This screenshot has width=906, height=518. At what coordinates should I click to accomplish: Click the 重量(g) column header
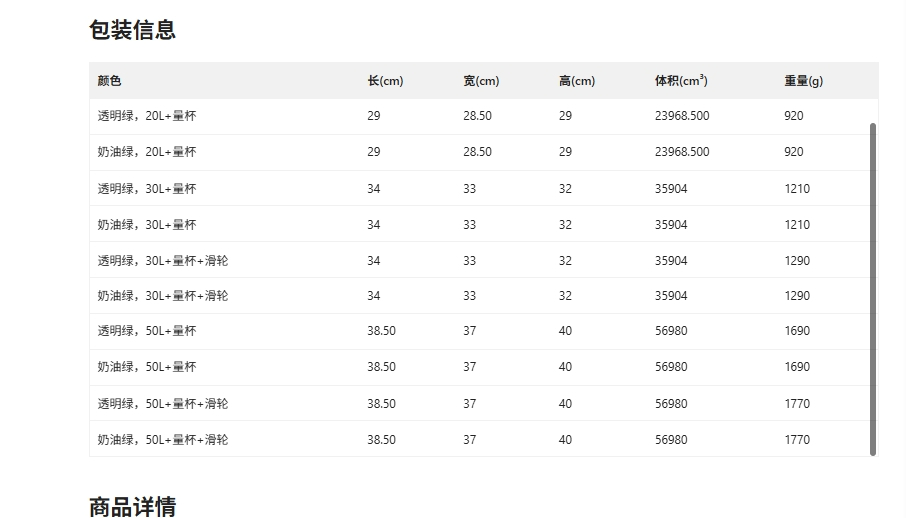[804, 81]
